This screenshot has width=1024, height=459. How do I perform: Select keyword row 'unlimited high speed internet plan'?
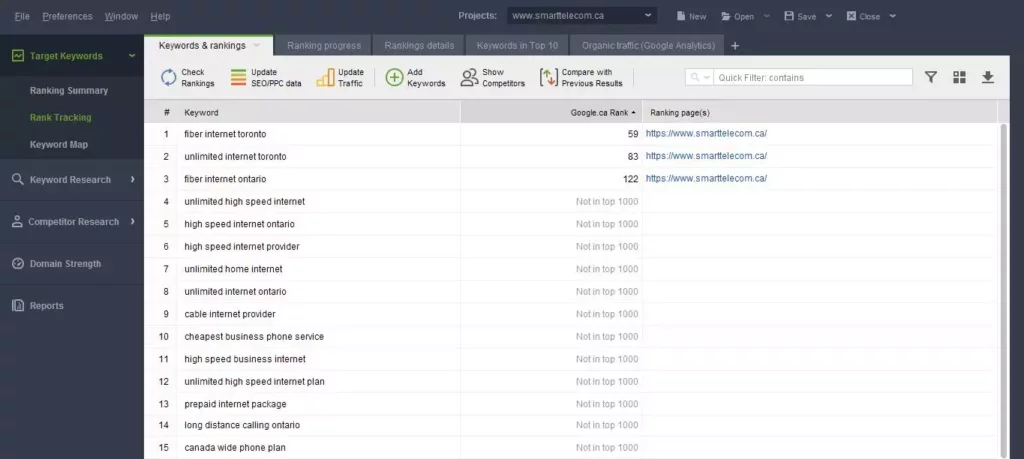click(571, 381)
